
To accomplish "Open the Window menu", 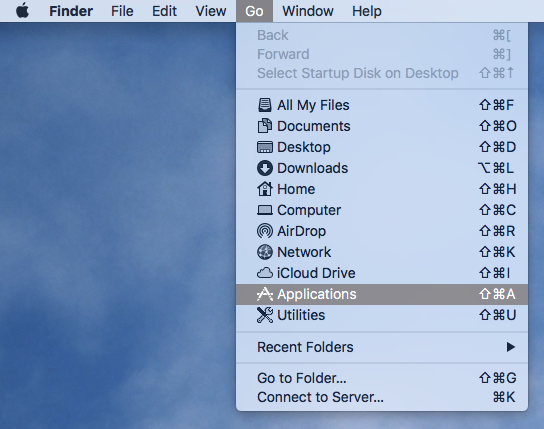I will pyautogui.click(x=308, y=11).
